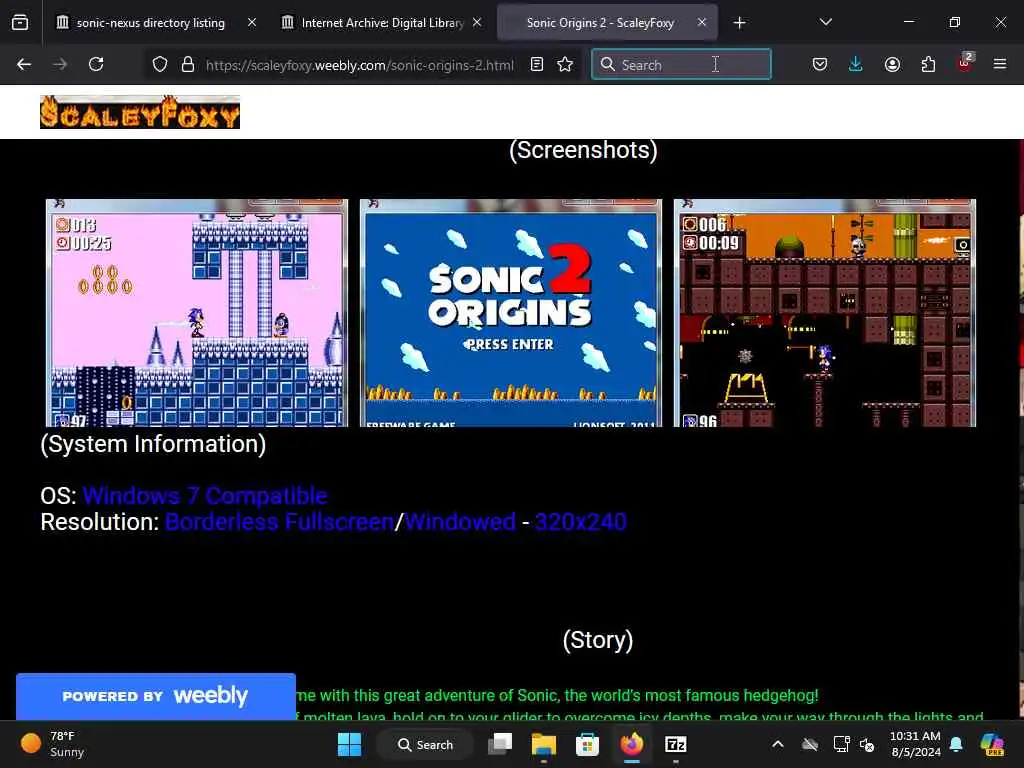Close the sonic-nexus directory listing tab
Screen dimensions: 1024x768
pos(252,23)
